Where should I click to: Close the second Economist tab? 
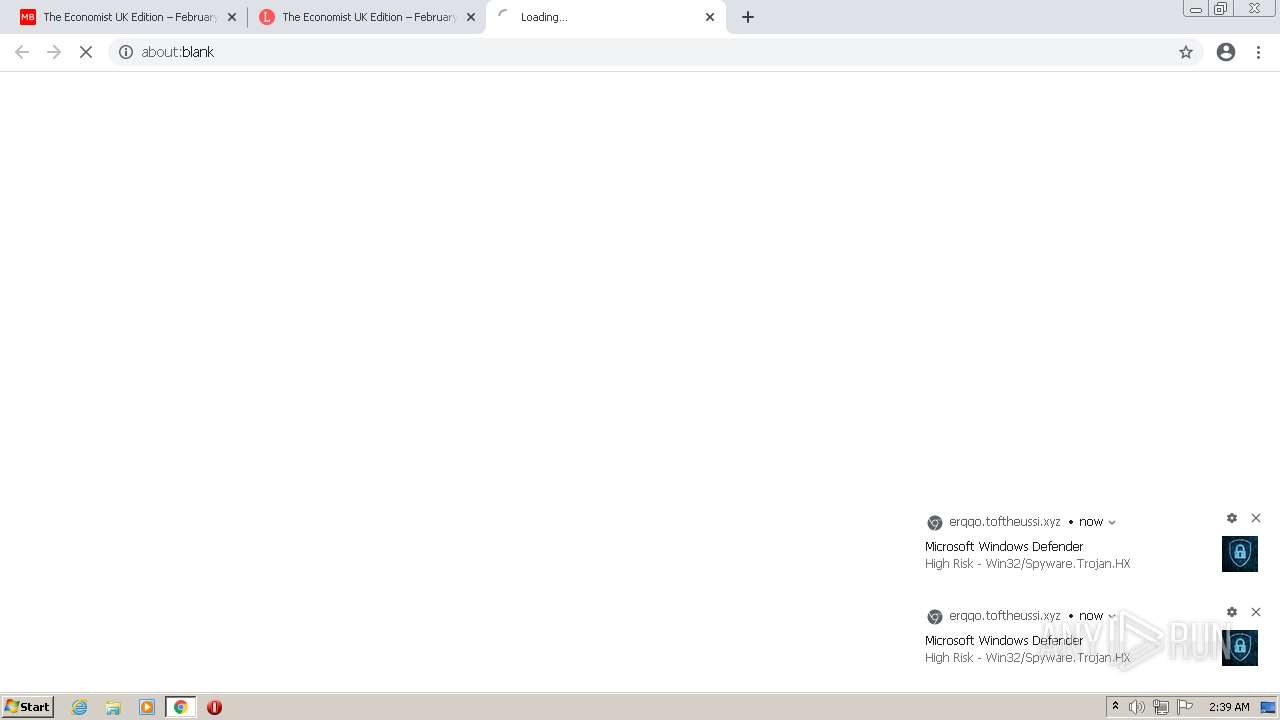pyautogui.click(x=471, y=17)
